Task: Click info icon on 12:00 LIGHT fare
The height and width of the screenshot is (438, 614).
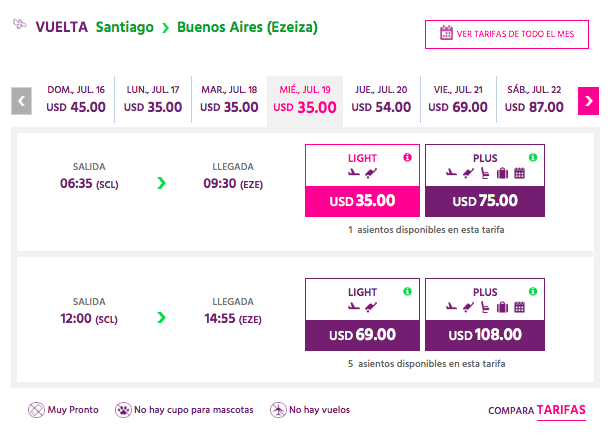Action: 407,291
